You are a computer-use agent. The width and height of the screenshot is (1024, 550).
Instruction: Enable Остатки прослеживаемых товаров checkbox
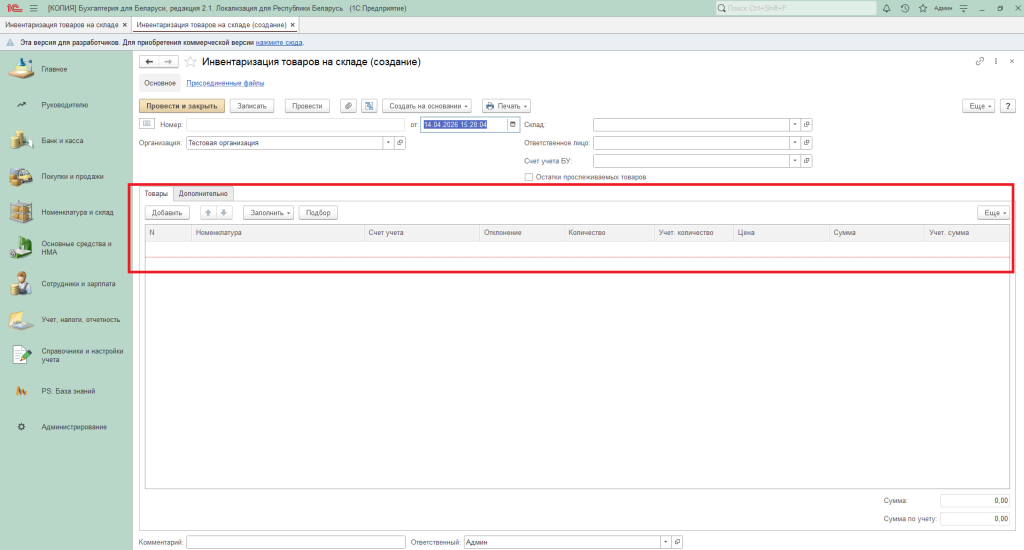[x=529, y=177]
